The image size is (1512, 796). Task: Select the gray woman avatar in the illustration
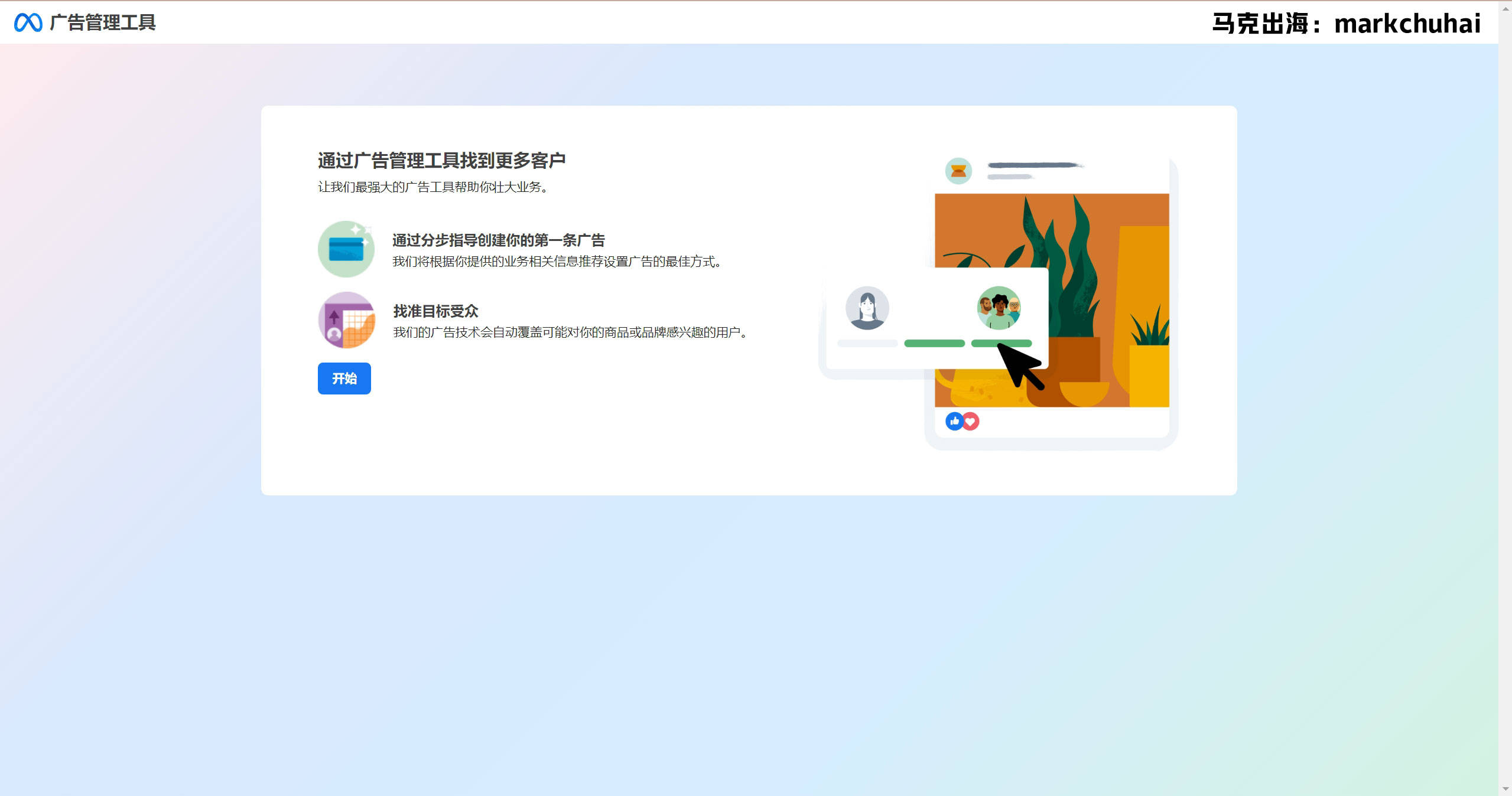(x=867, y=308)
